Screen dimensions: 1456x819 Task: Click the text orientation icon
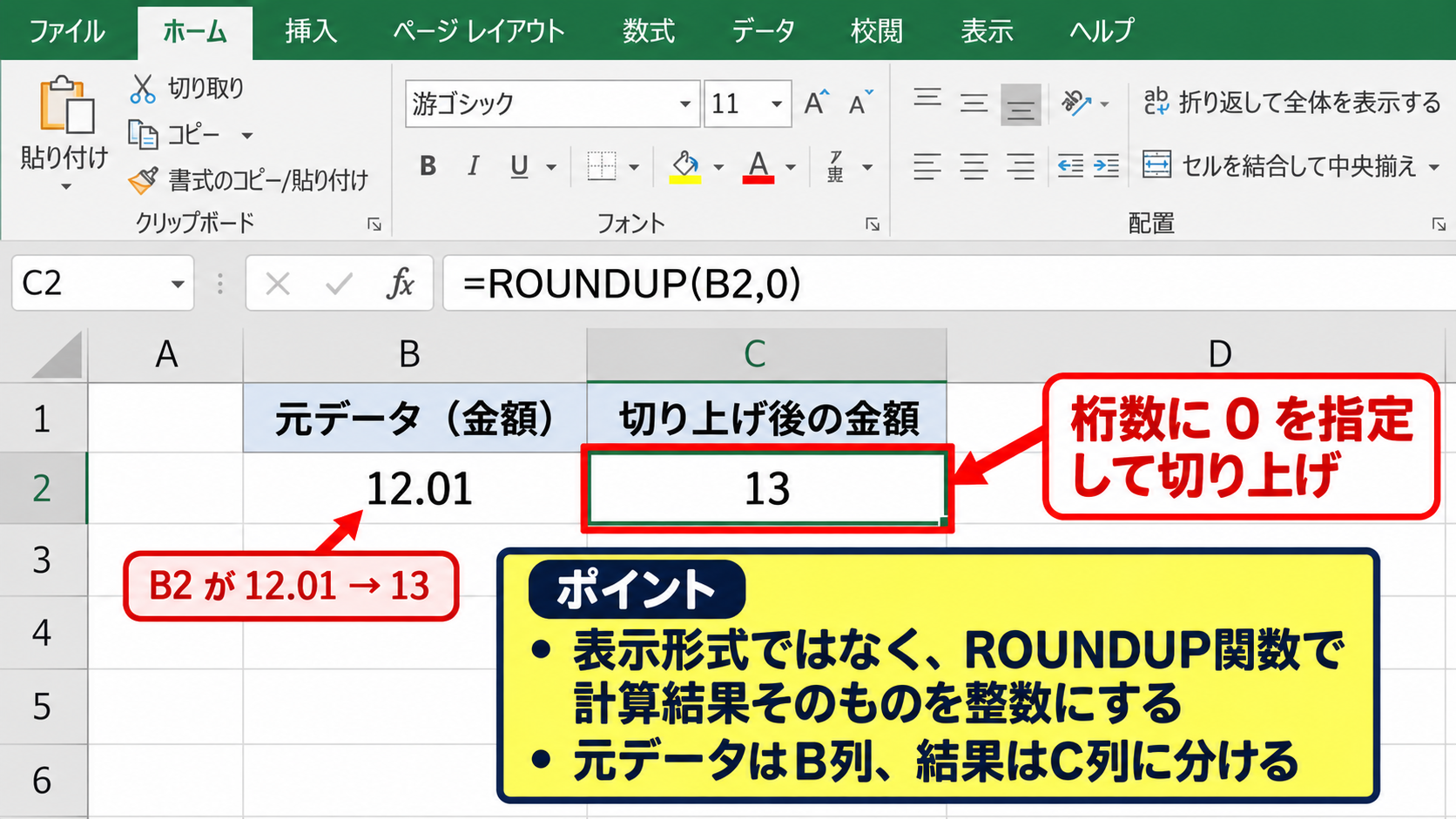coord(1076,103)
